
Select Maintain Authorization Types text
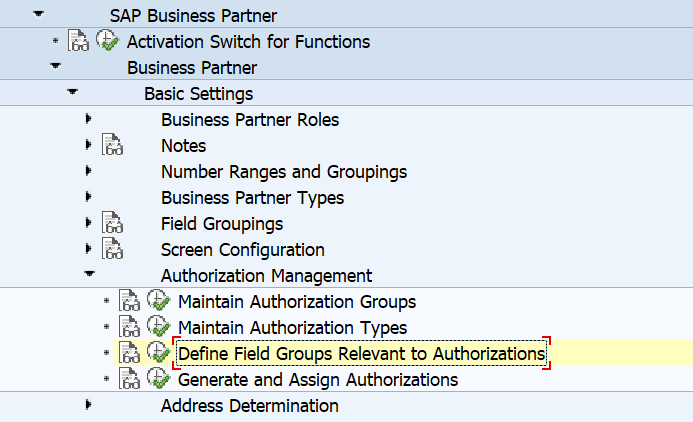293,329
